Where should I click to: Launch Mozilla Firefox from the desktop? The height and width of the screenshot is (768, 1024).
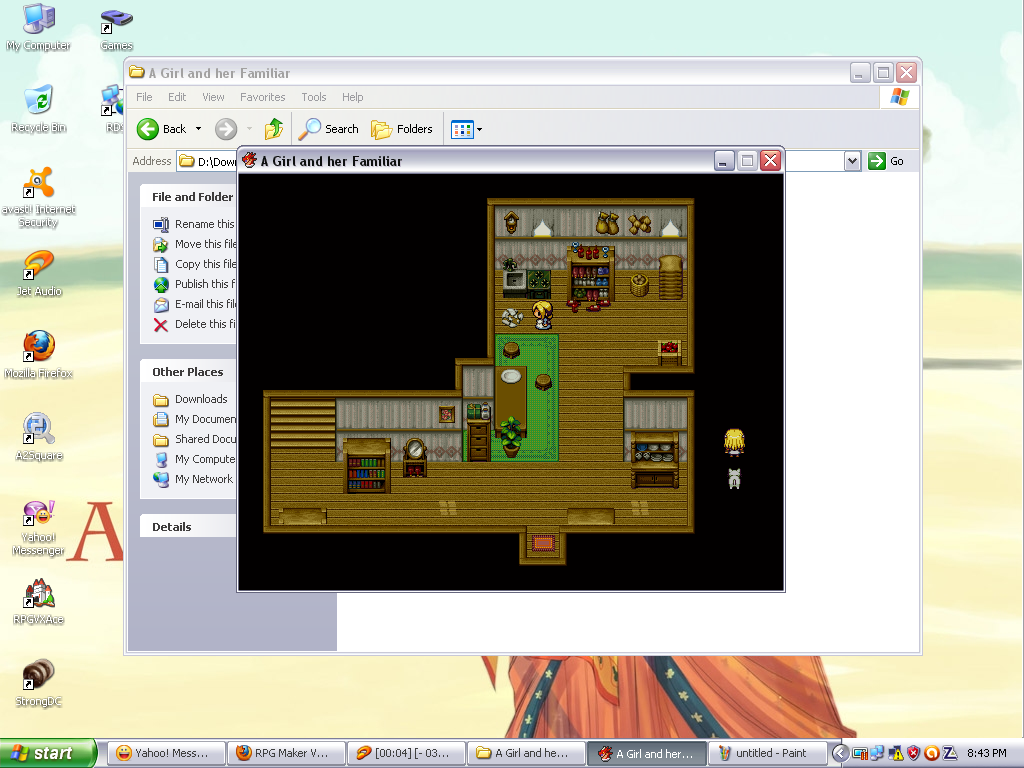[39, 349]
